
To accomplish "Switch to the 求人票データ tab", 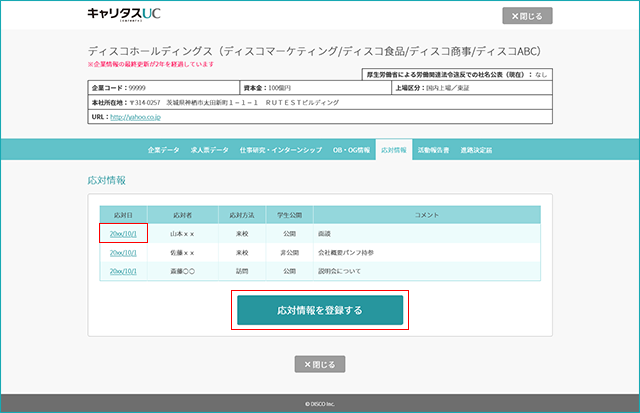I will tap(209, 150).
